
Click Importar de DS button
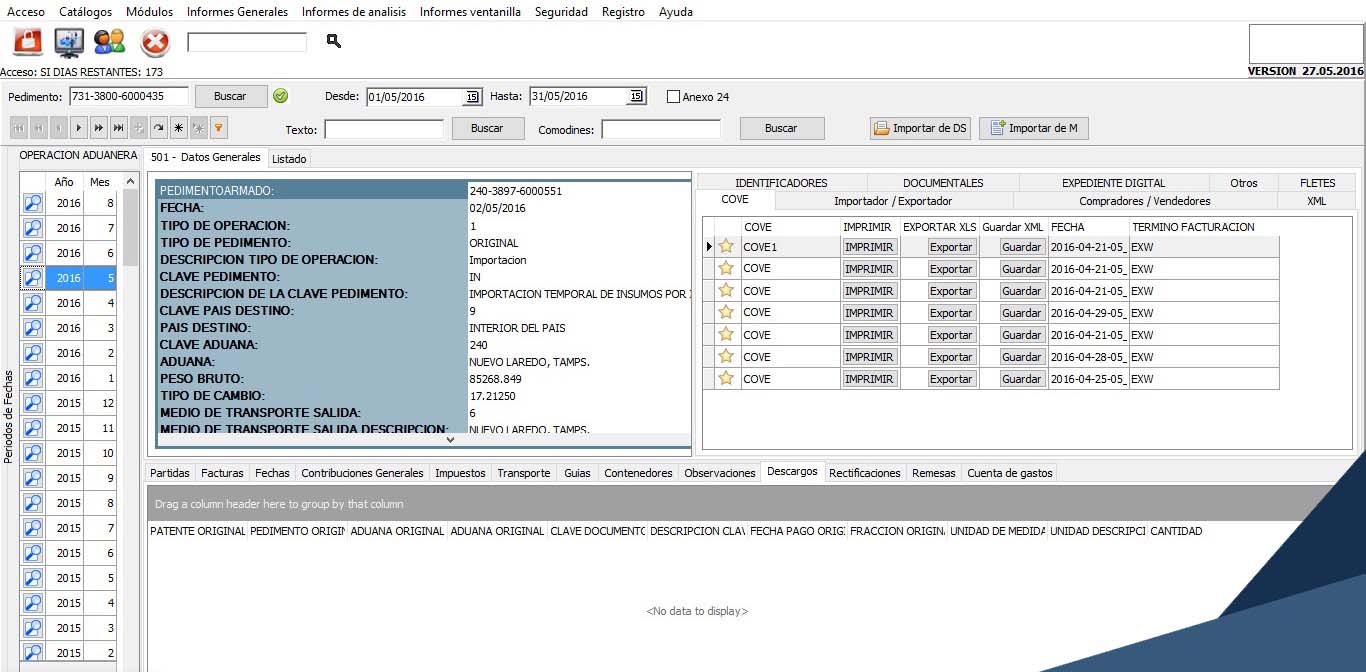point(920,128)
